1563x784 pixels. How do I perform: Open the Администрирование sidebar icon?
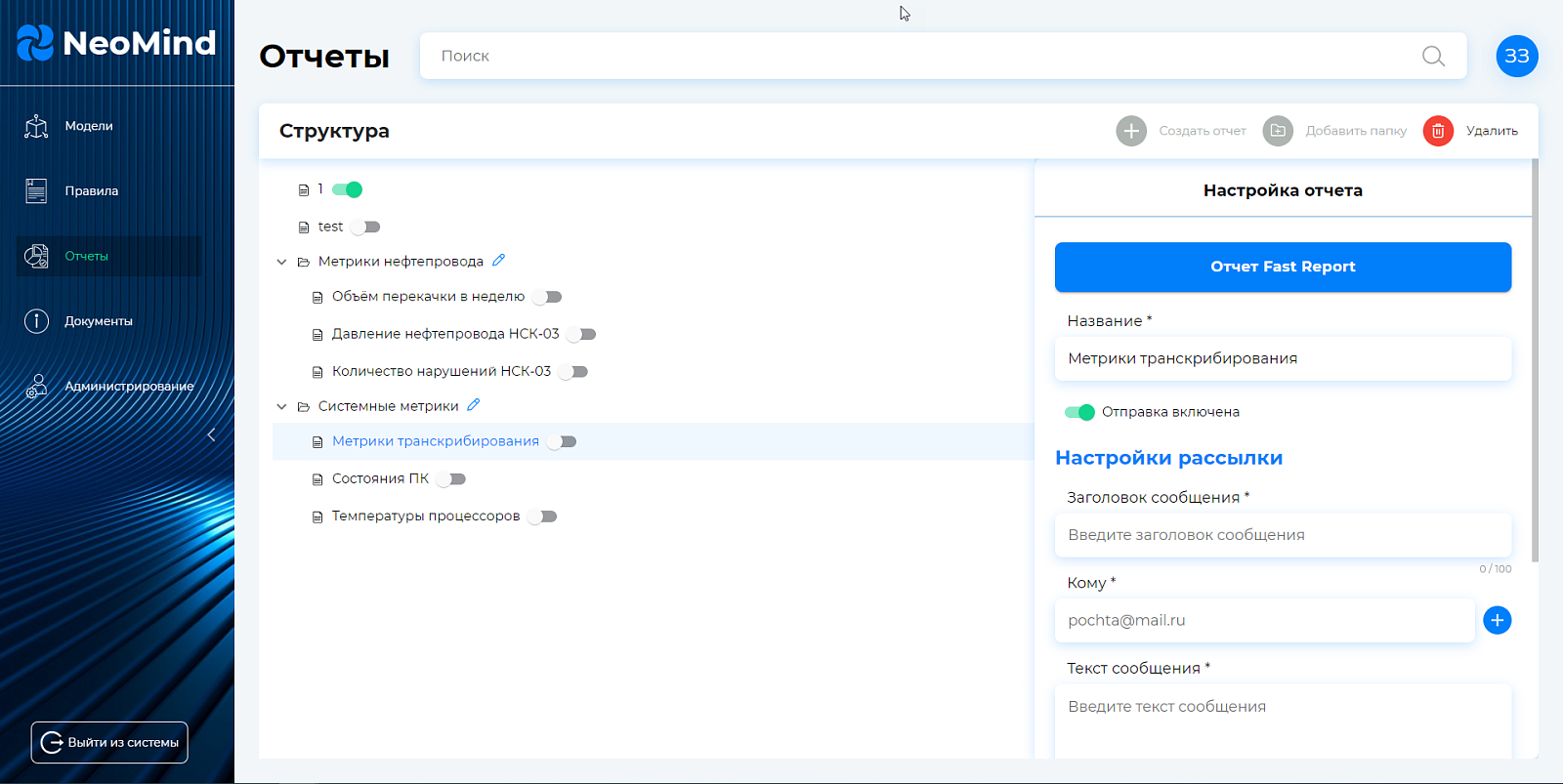tap(36, 387)
